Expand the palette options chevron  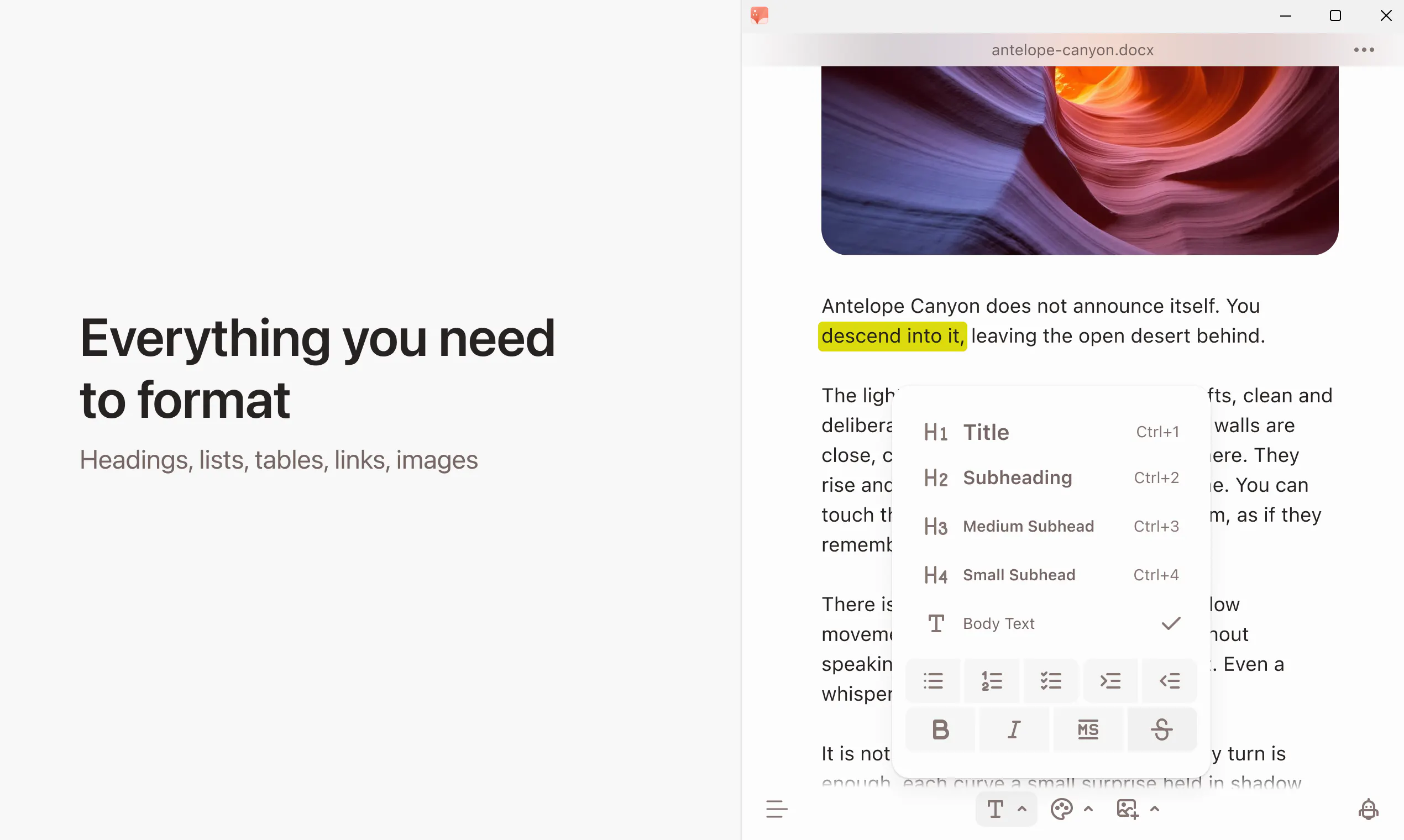click(1089, 810)
